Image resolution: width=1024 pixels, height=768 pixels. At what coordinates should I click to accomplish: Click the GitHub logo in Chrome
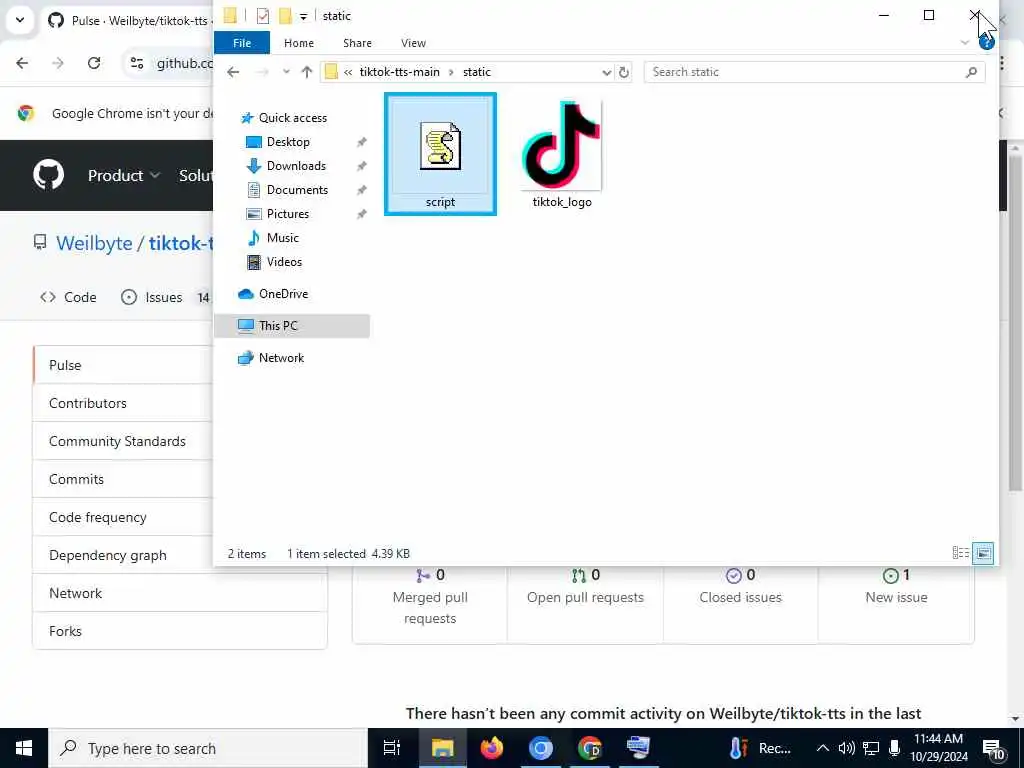48,175
